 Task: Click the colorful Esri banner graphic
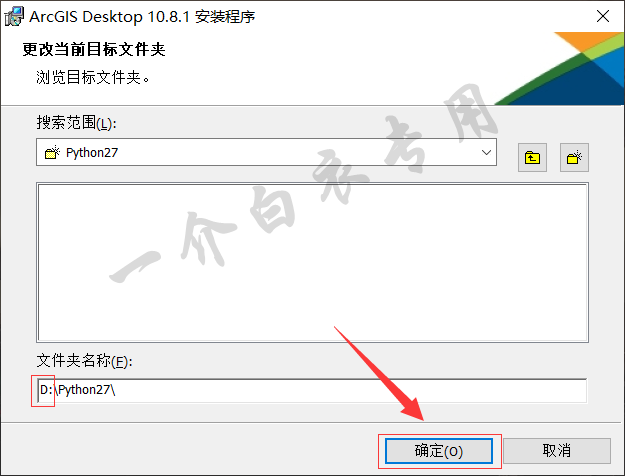pos(559,69)
